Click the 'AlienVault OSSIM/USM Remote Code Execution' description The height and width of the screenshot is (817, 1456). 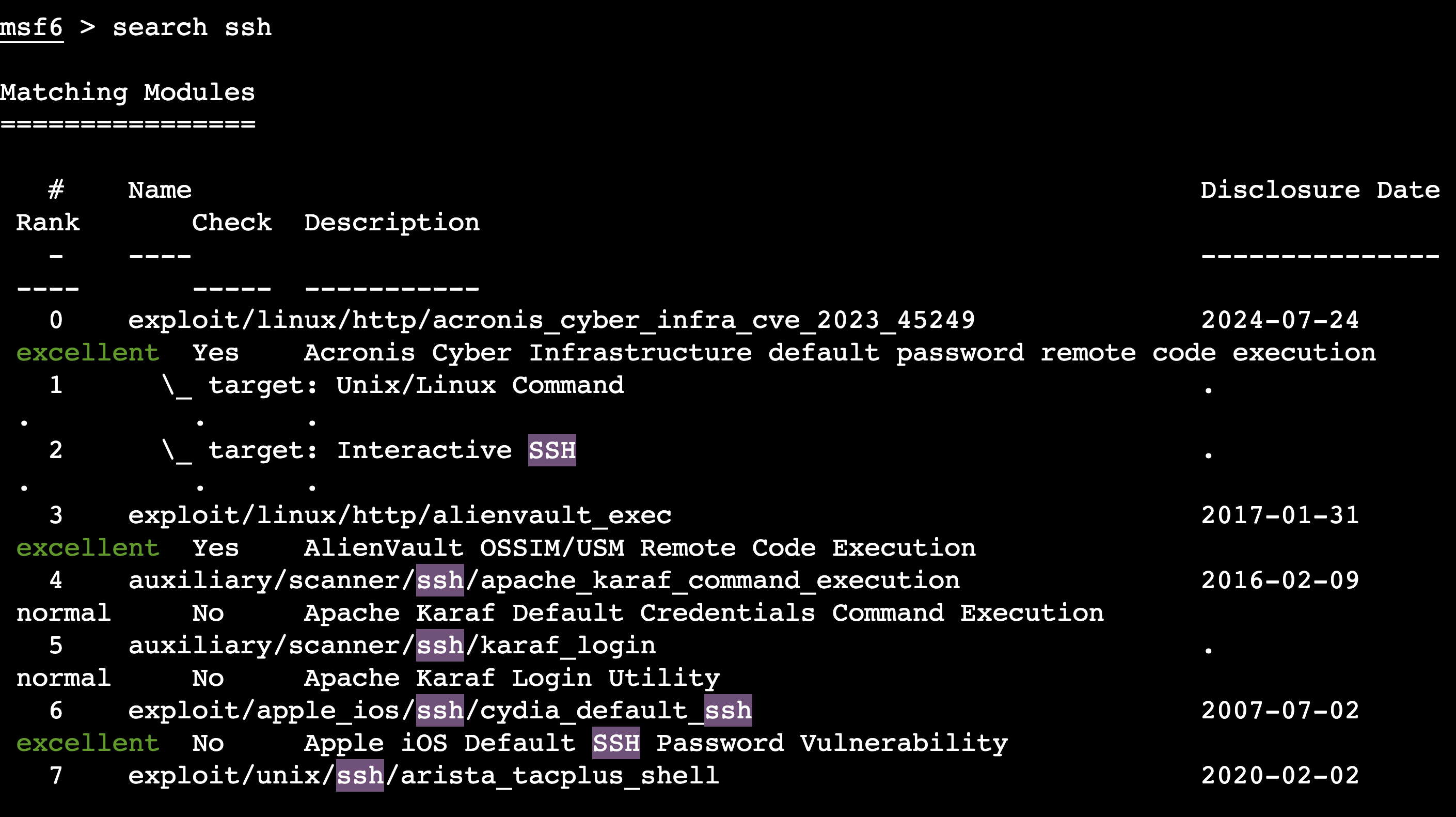[640, 548]
